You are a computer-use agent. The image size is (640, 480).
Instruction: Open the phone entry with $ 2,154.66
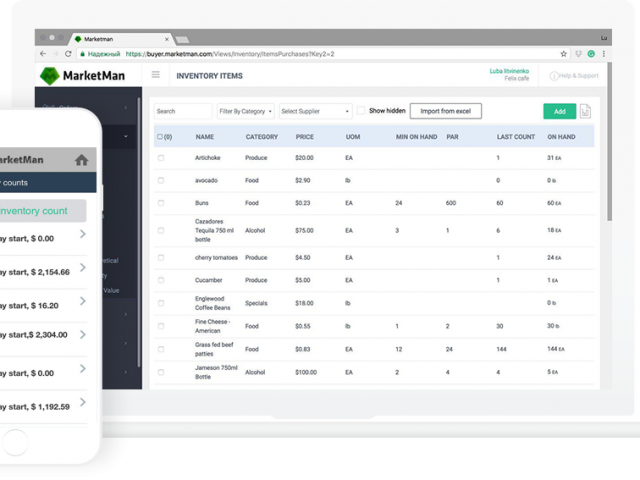[43, 272]
